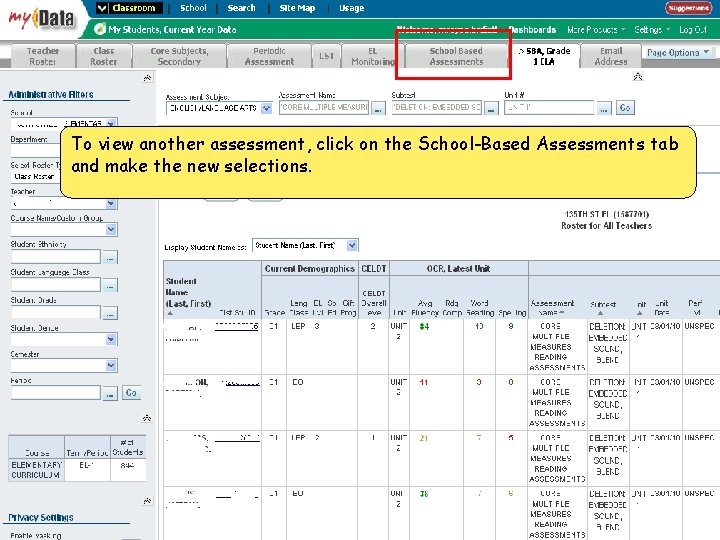
Task: Collapse the Administrative Filters panel with the arrow icon
Action: pos(147,78)
